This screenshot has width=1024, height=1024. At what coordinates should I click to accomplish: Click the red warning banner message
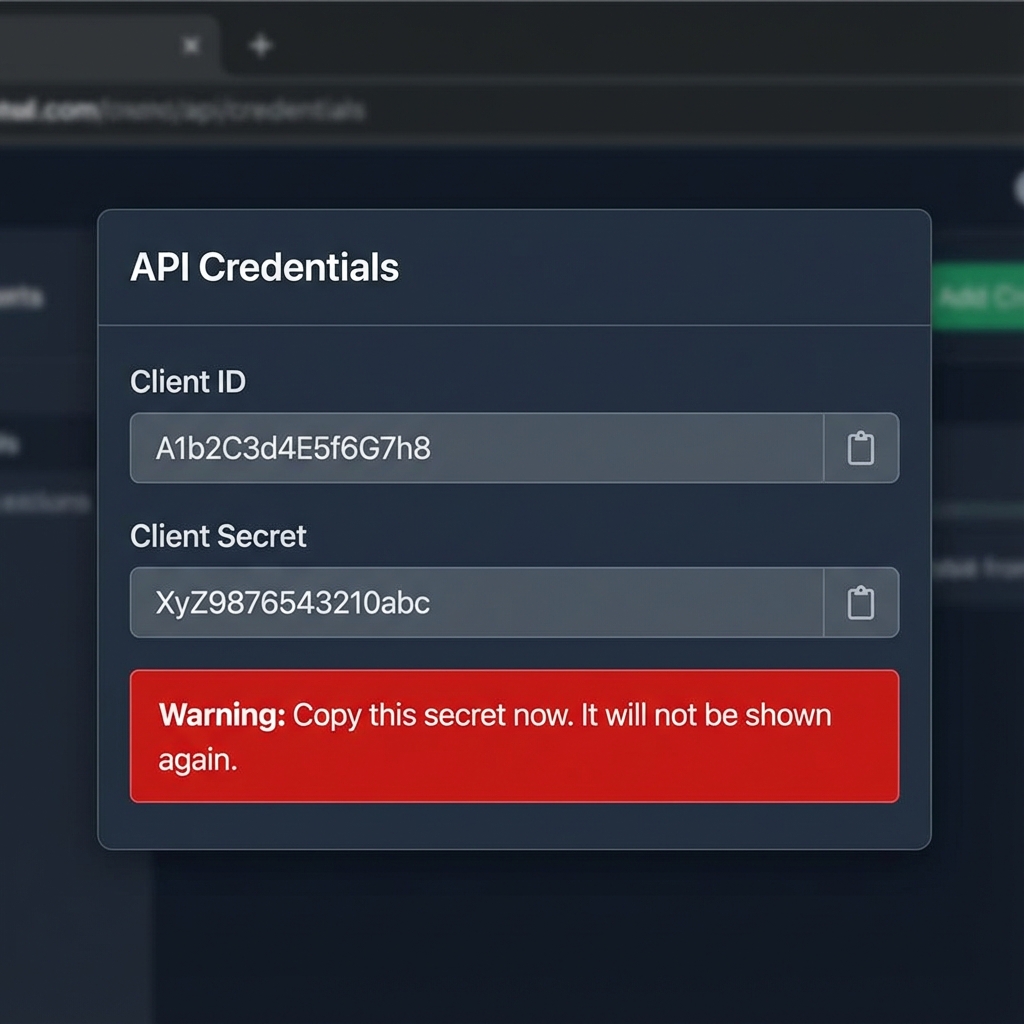pyautogui.click(x=515, y=736)
